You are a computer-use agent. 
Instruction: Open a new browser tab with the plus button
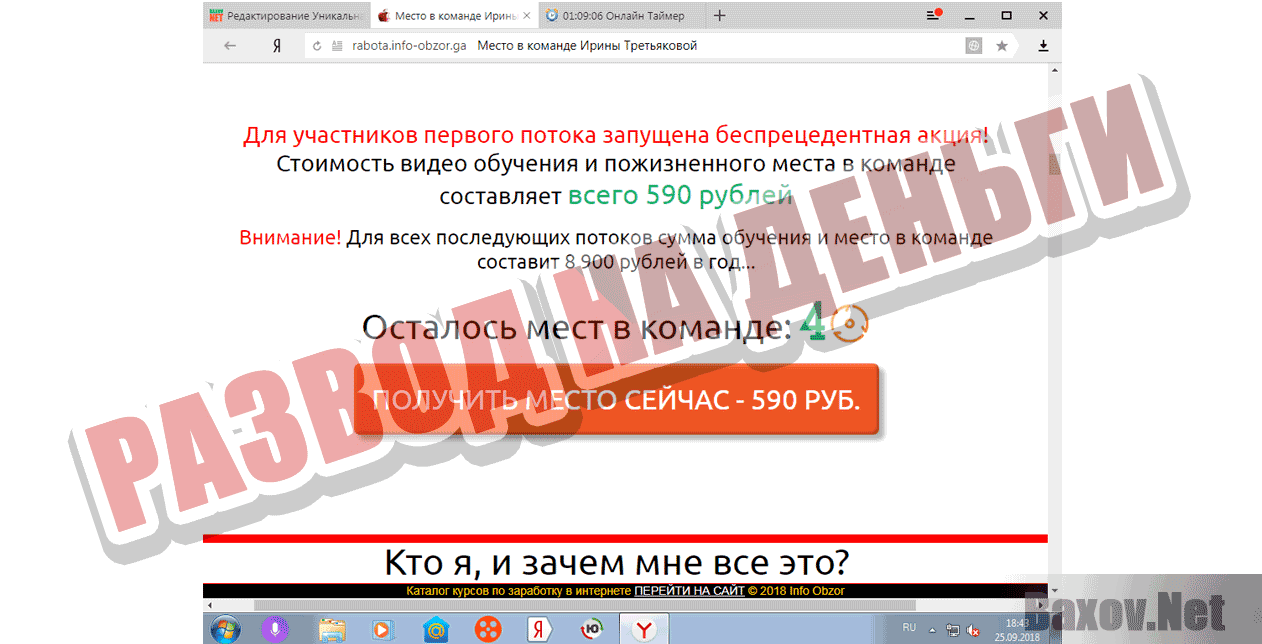[718, 15]
